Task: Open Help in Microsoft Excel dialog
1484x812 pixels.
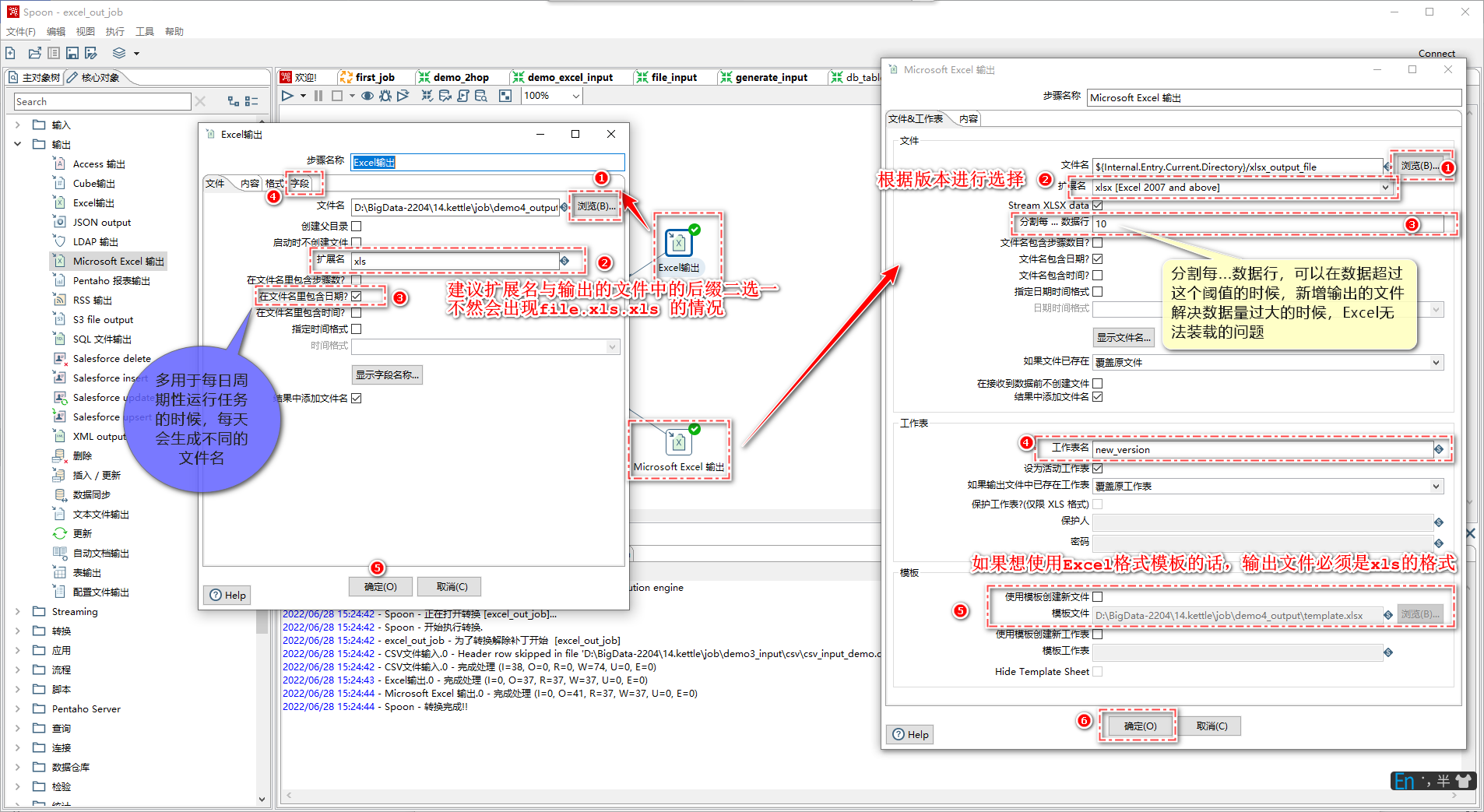Action: click(910, 734)
